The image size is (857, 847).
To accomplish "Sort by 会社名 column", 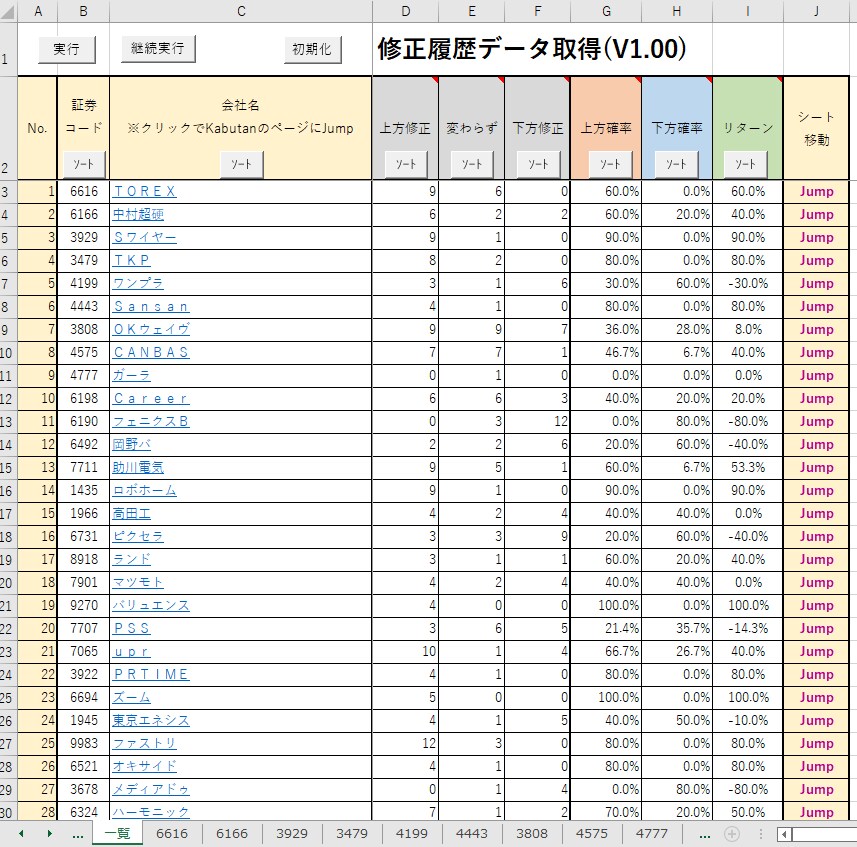I will [241, 164].
